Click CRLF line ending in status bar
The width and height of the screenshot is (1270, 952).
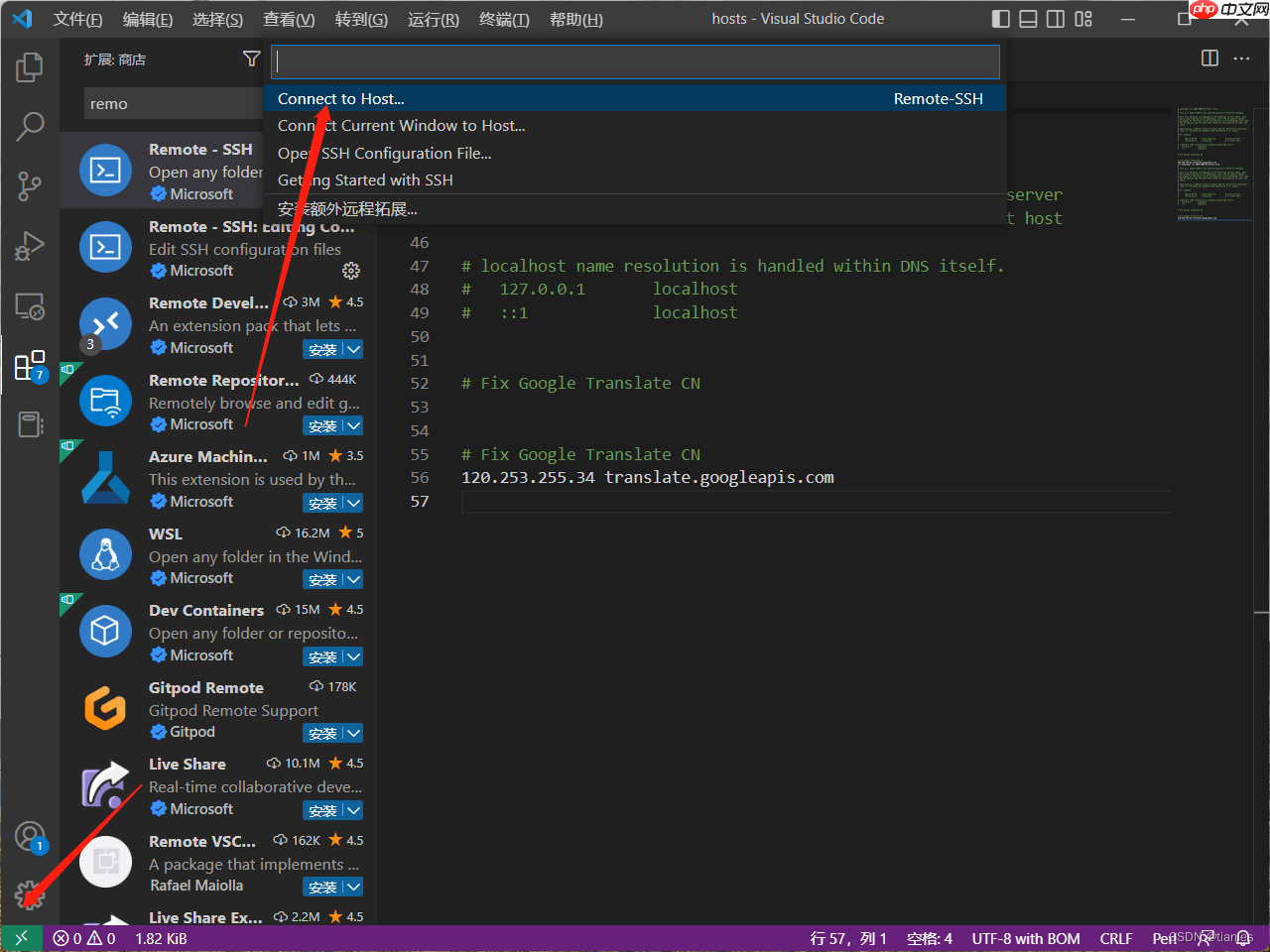1115,938
